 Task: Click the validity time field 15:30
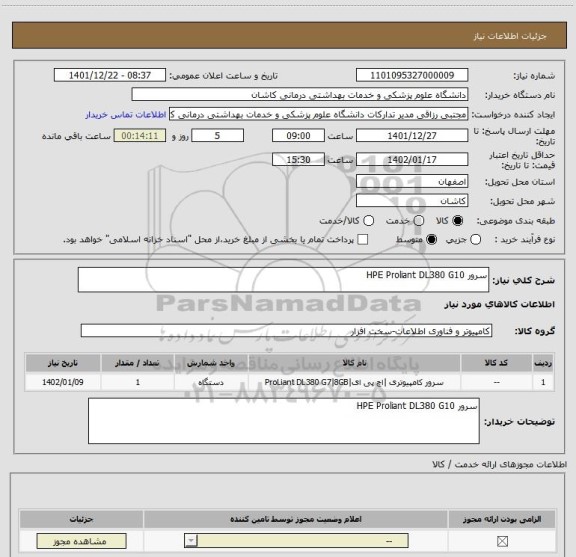(x=298, y=160)
